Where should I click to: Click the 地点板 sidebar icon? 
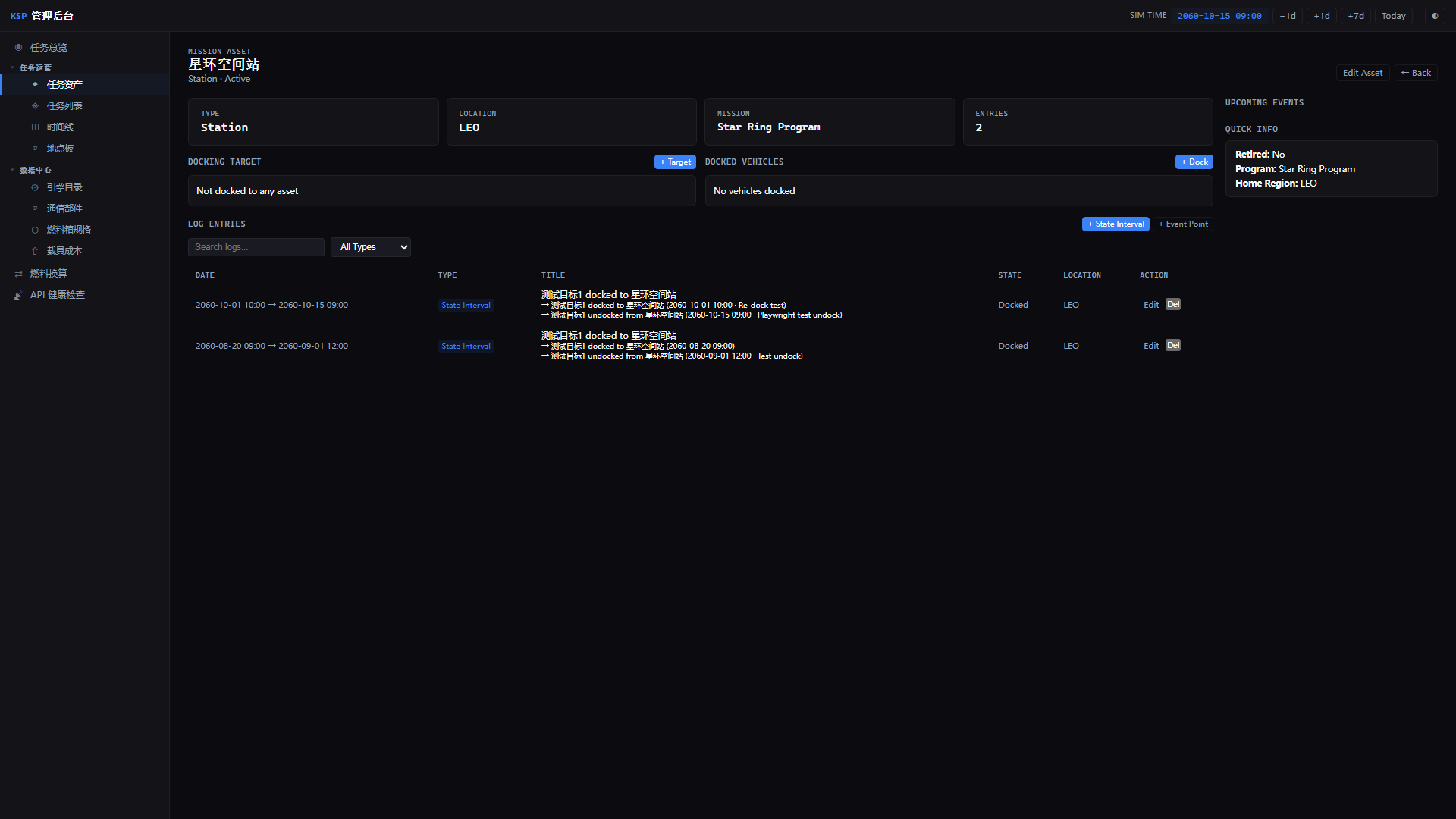(x=35, y=149)
